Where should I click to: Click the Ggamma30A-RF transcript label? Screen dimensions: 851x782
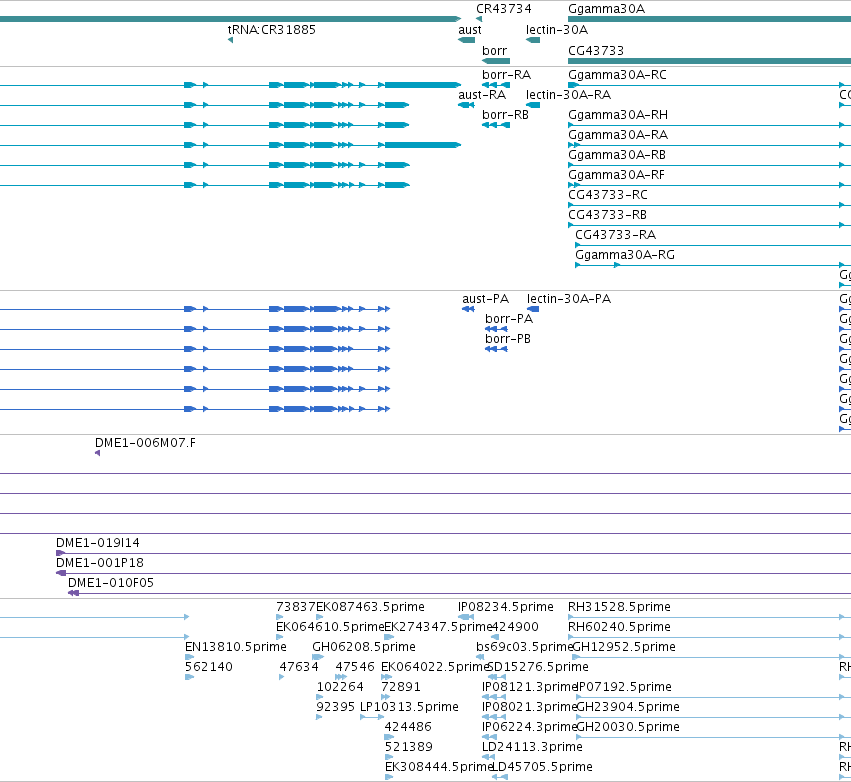point(617,175)
